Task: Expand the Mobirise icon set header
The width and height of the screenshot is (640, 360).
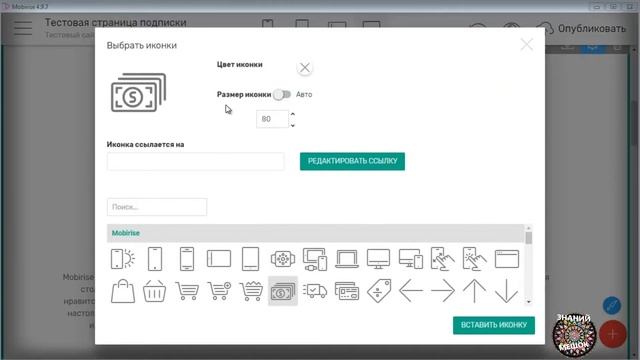Action: pos(315,233)
